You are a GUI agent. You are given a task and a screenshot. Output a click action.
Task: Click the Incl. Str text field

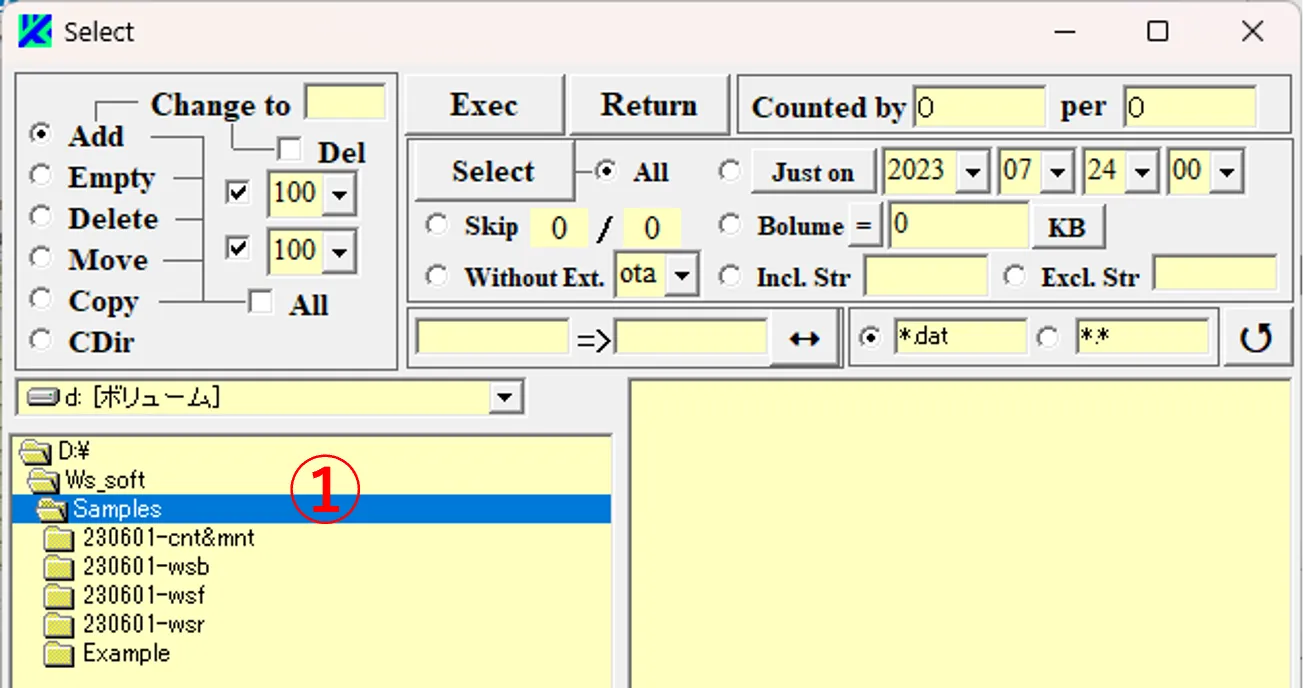(x=925, y=276)
